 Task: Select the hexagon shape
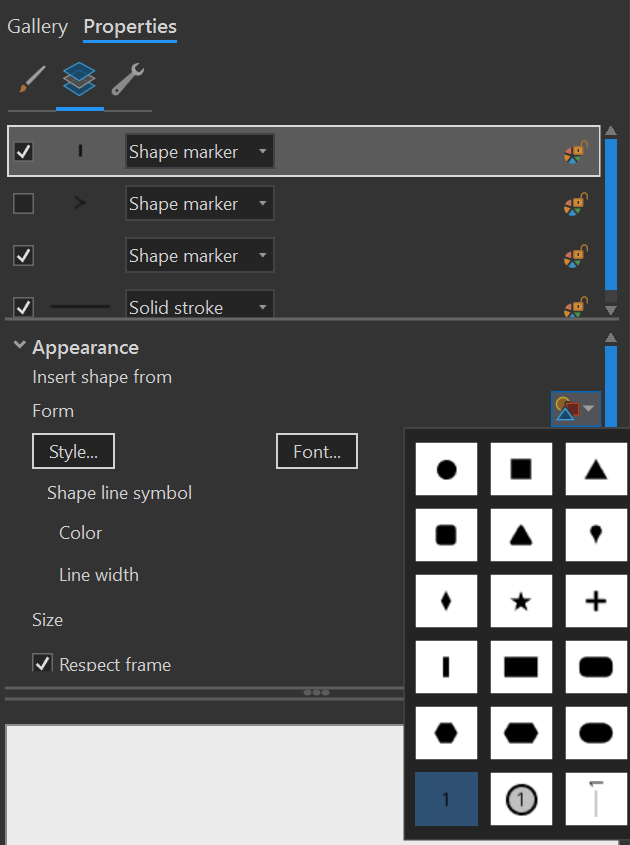pyautogui.click(x=447, y=732)
